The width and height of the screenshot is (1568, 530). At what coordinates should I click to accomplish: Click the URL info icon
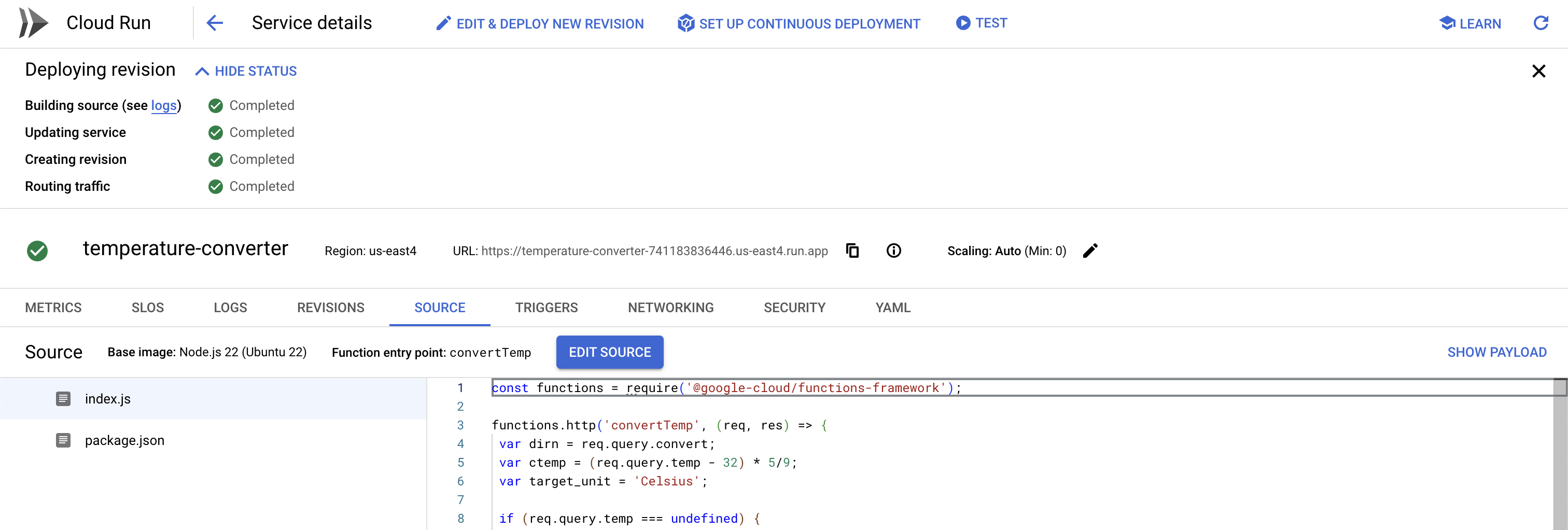[x=893, y=250]
